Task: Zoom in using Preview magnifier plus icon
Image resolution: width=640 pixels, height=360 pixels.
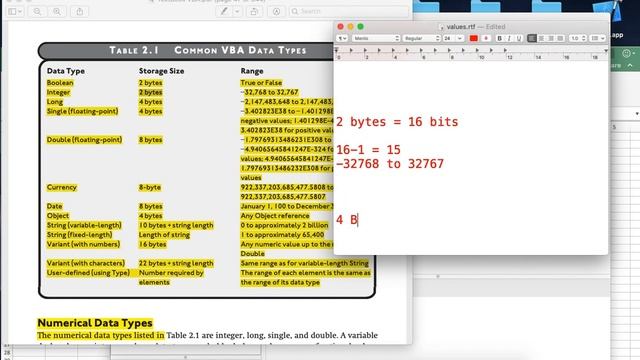Action: pos(57,11)
